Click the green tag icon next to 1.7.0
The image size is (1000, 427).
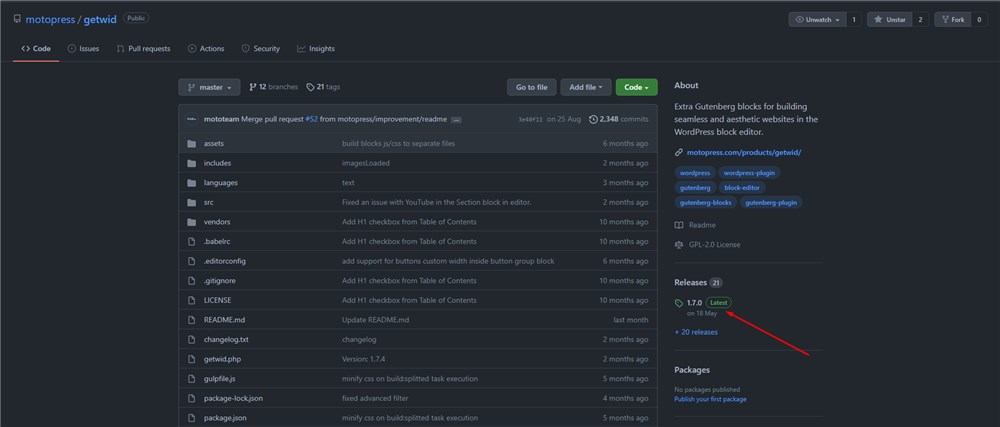coord(679,303)
